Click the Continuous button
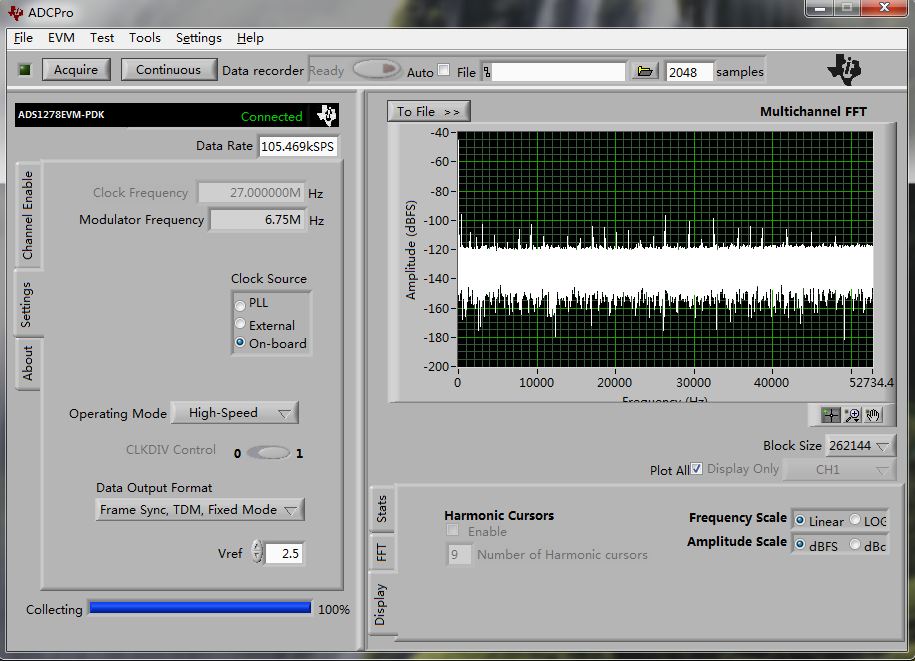The height and width of the screenshot is (661, 915). click(x=169, y=69)
